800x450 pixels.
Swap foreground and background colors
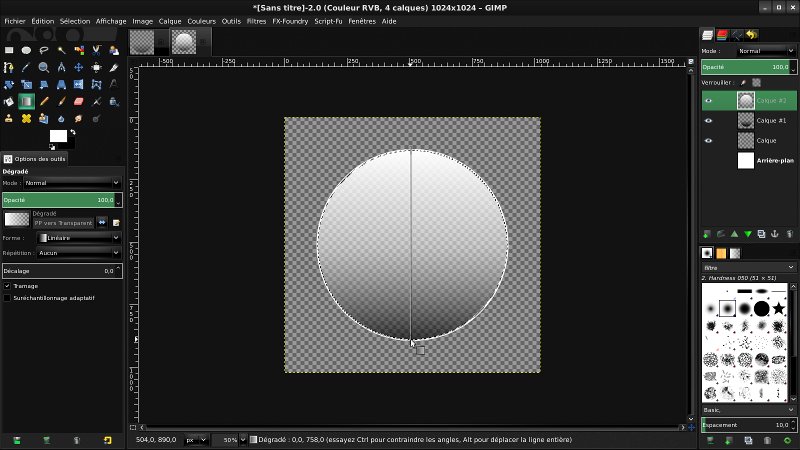click(x=73, y=132)
